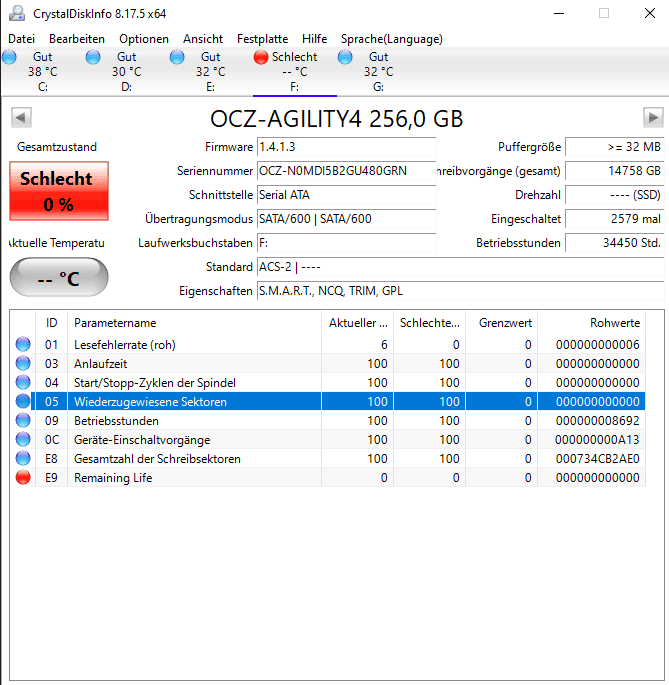Screen dimensions: 669x685
Task: Click the raw value 000734CB2AE0
Action: click(x=597, y=459)
